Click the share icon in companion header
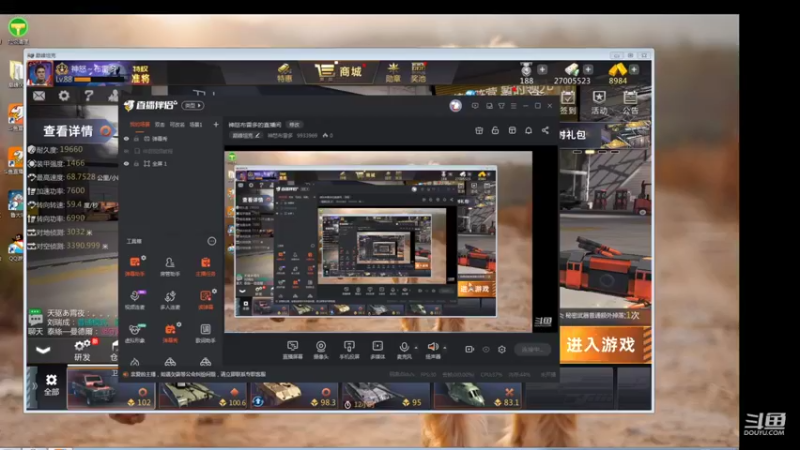Image resolution: width=800 pixels, height=450 pixels. [x=545, y=131]
